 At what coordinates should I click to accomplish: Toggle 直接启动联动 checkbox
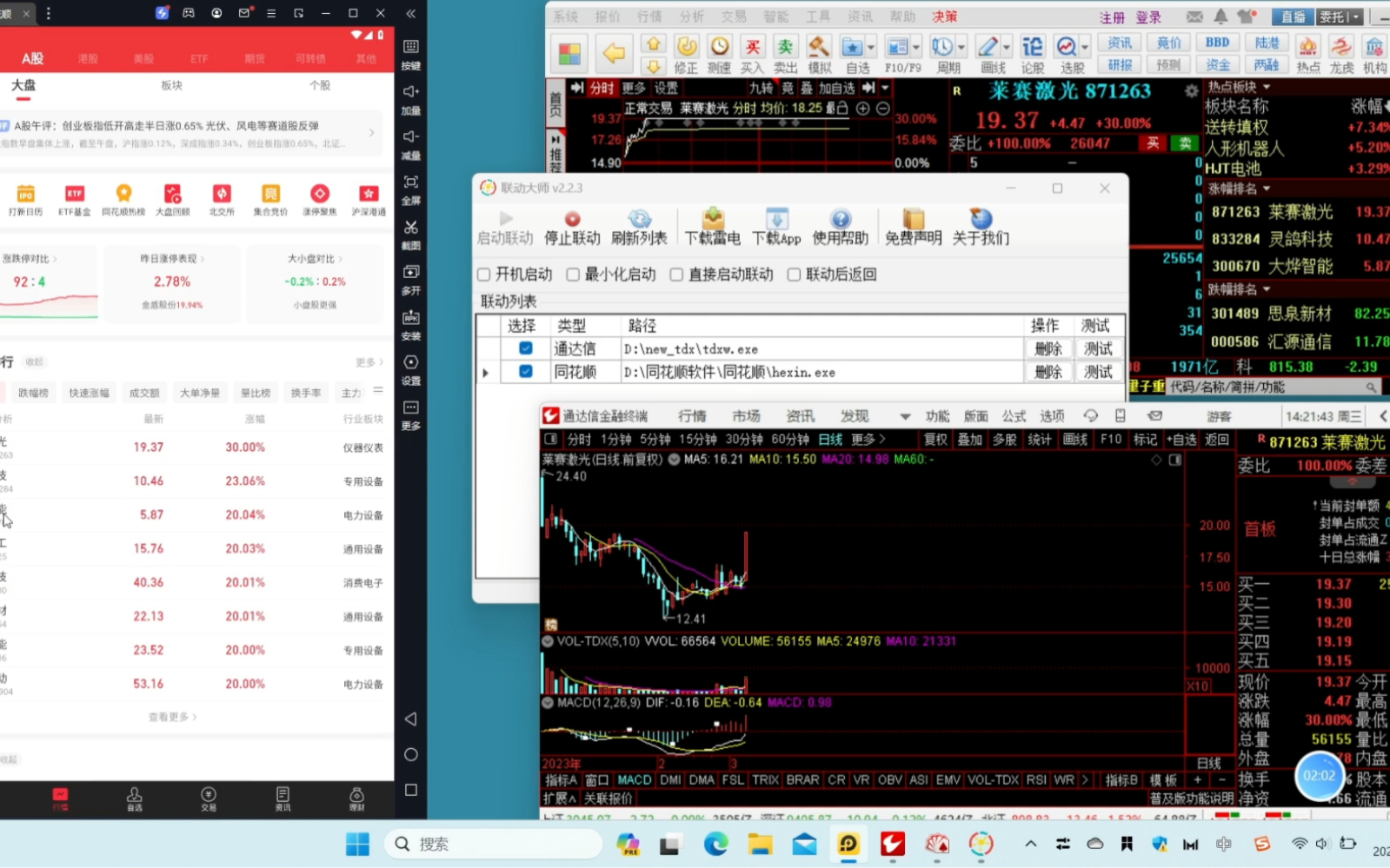pos(676,275)
